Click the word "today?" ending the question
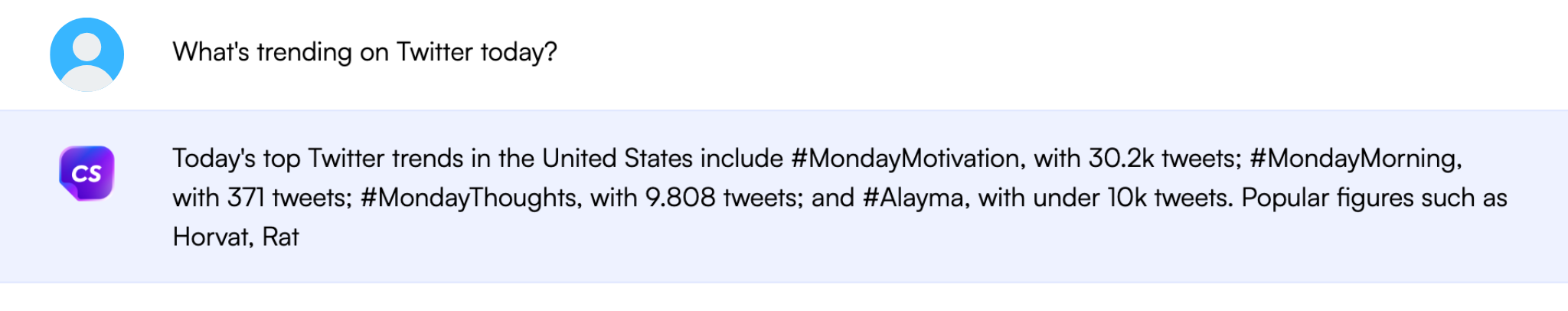 [x=518, y=52]
